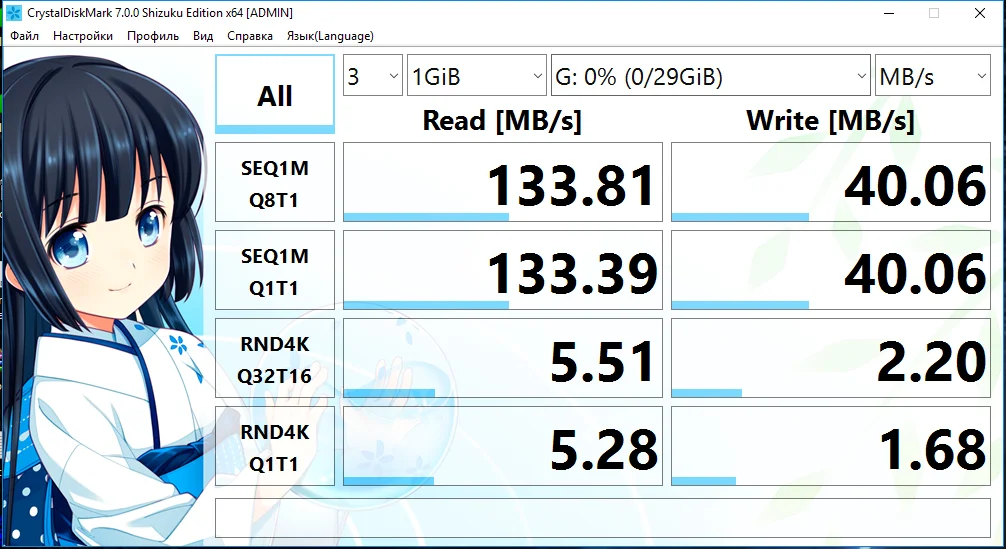Open the Вид menu
This screenshot has height=549, width=1006.
click(203, 36)
